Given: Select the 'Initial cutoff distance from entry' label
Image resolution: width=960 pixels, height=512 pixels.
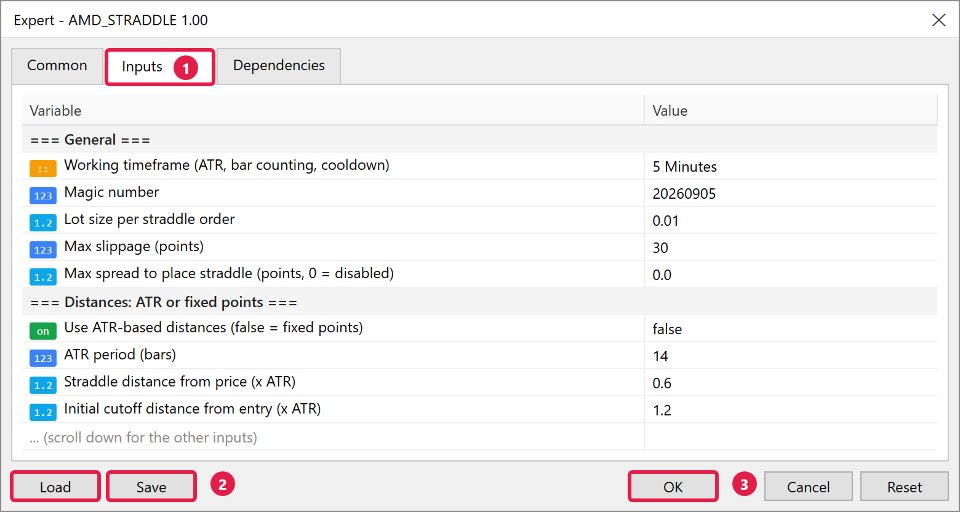Looking at the screenshot, I should pos(192,408).
